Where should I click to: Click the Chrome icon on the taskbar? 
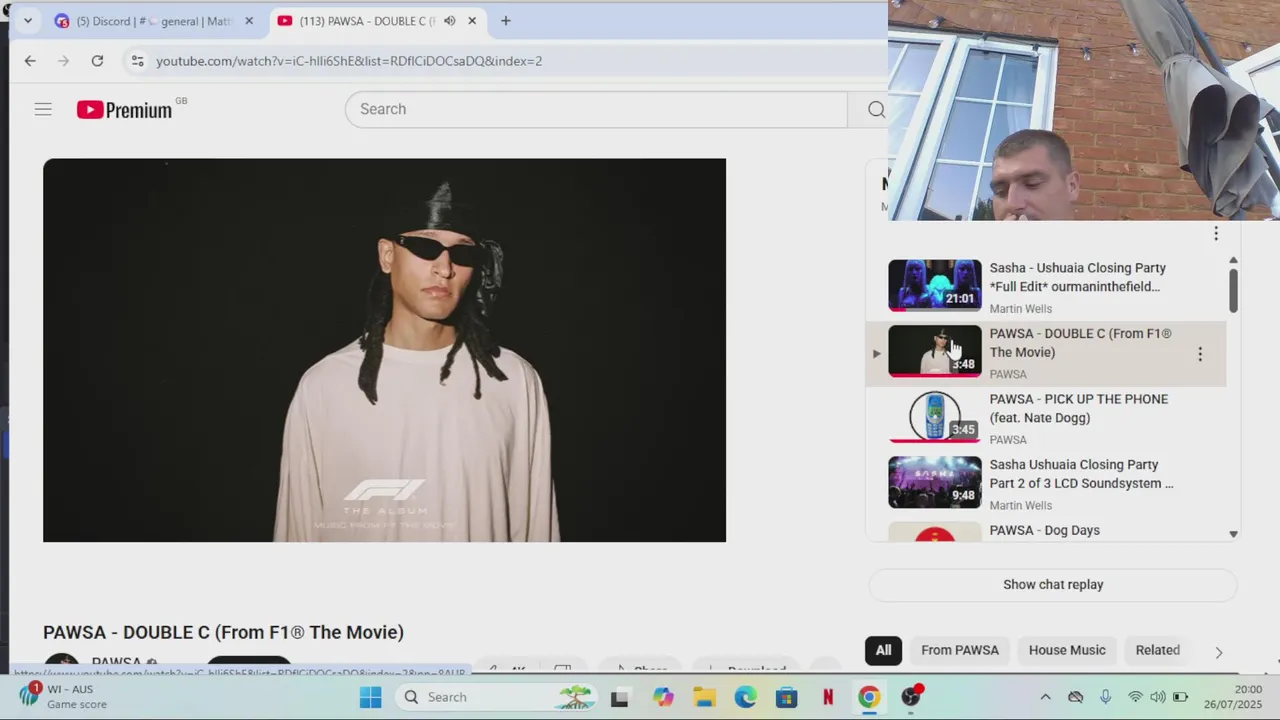click(869, 697)
